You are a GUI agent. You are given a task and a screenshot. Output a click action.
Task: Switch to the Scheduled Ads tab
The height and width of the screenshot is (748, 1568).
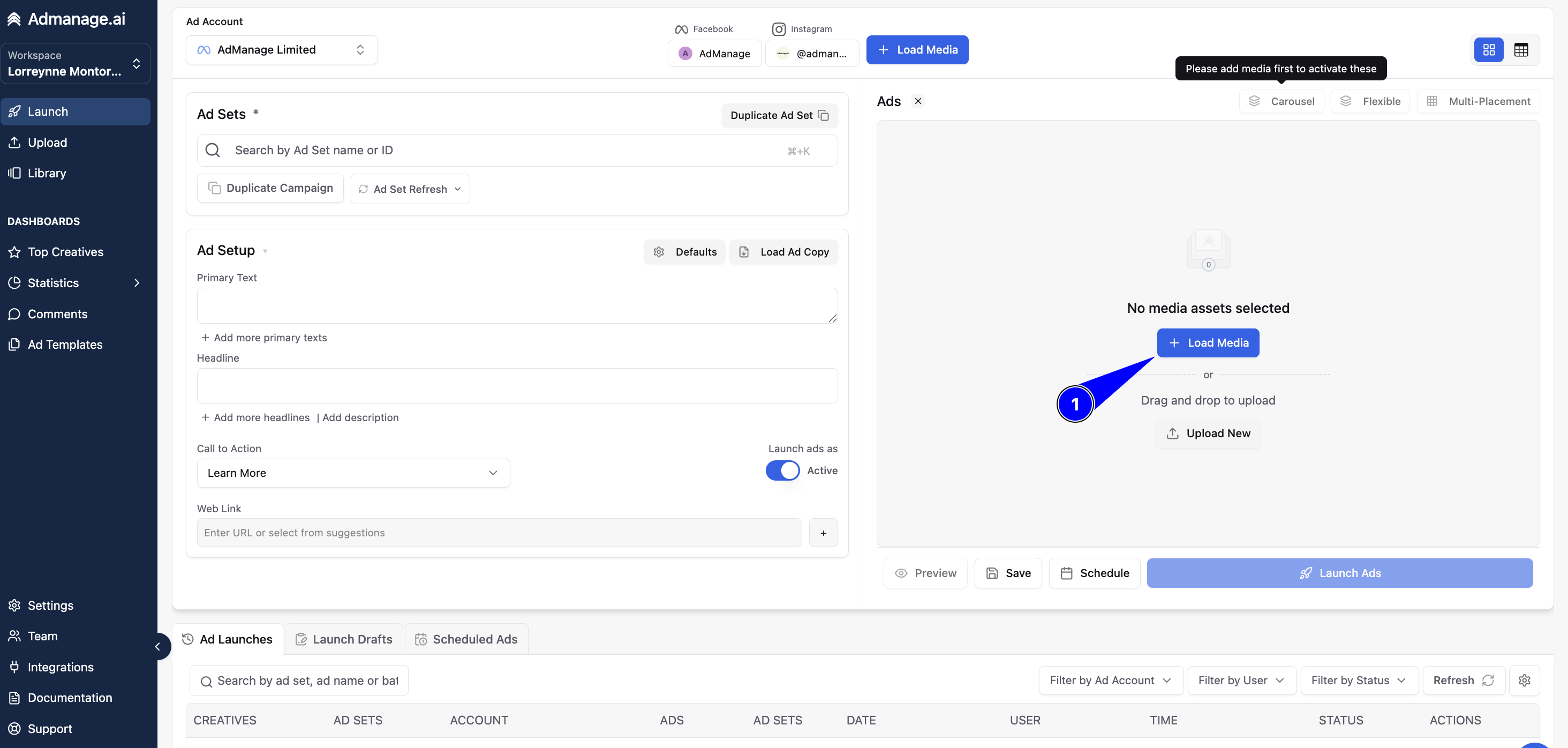466,640
